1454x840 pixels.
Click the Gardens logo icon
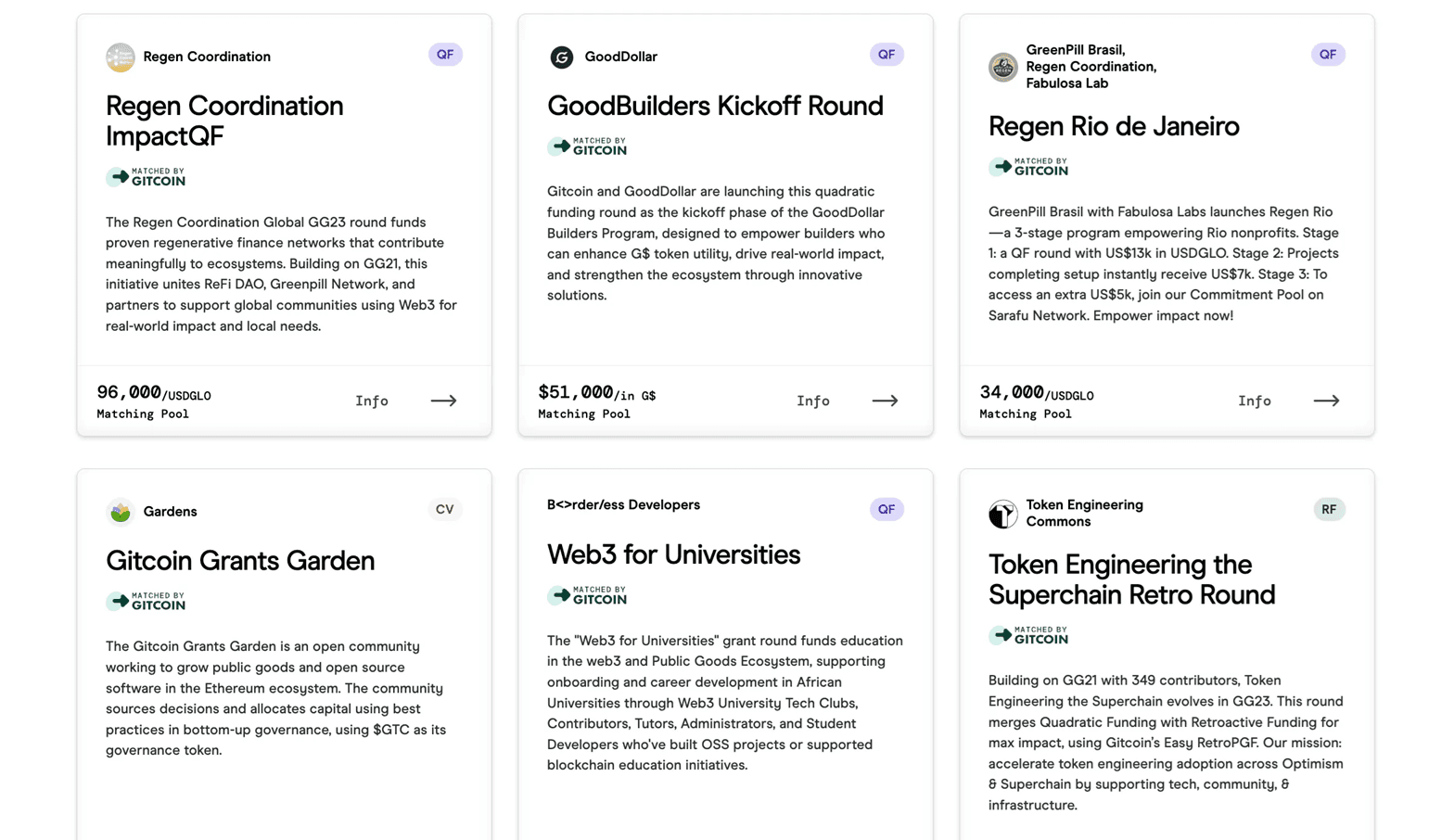[x=120, y=512]
